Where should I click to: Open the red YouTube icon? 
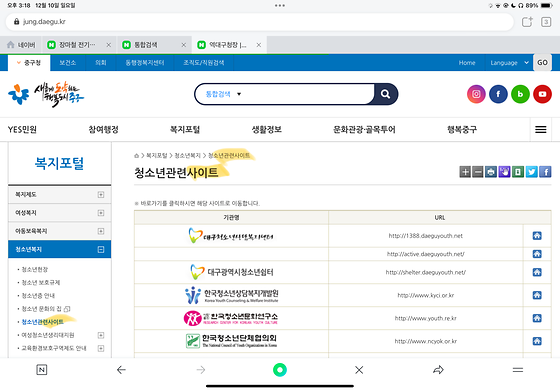(x=542, y=94)
